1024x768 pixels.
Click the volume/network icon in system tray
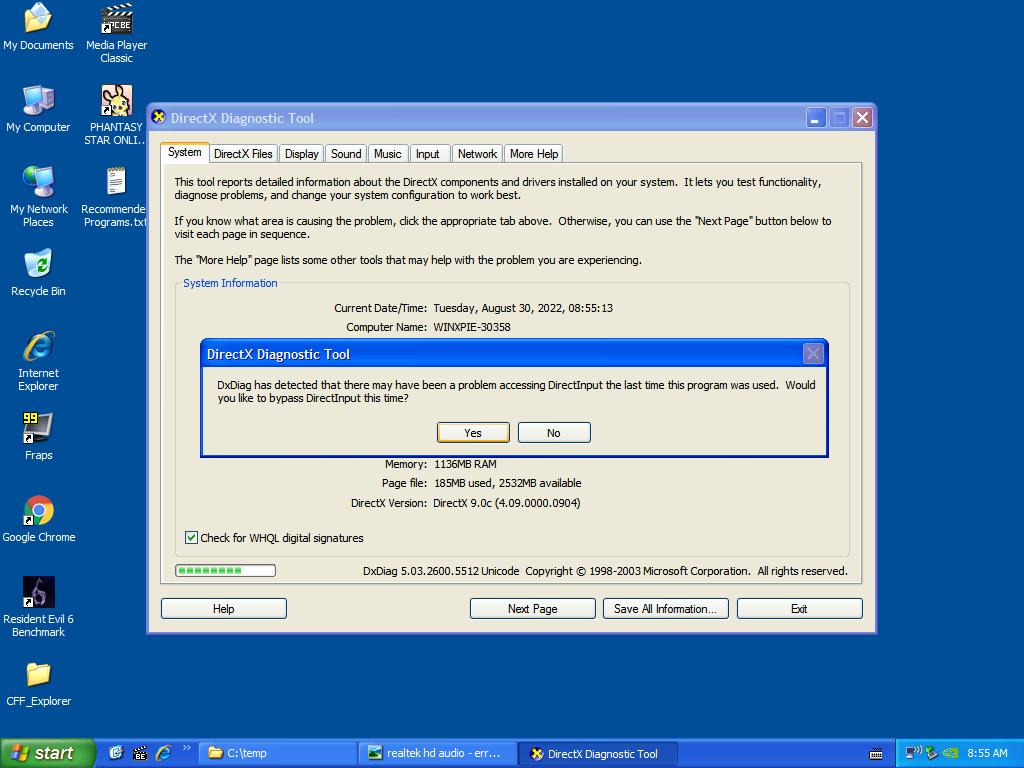[x=914, y=753]
